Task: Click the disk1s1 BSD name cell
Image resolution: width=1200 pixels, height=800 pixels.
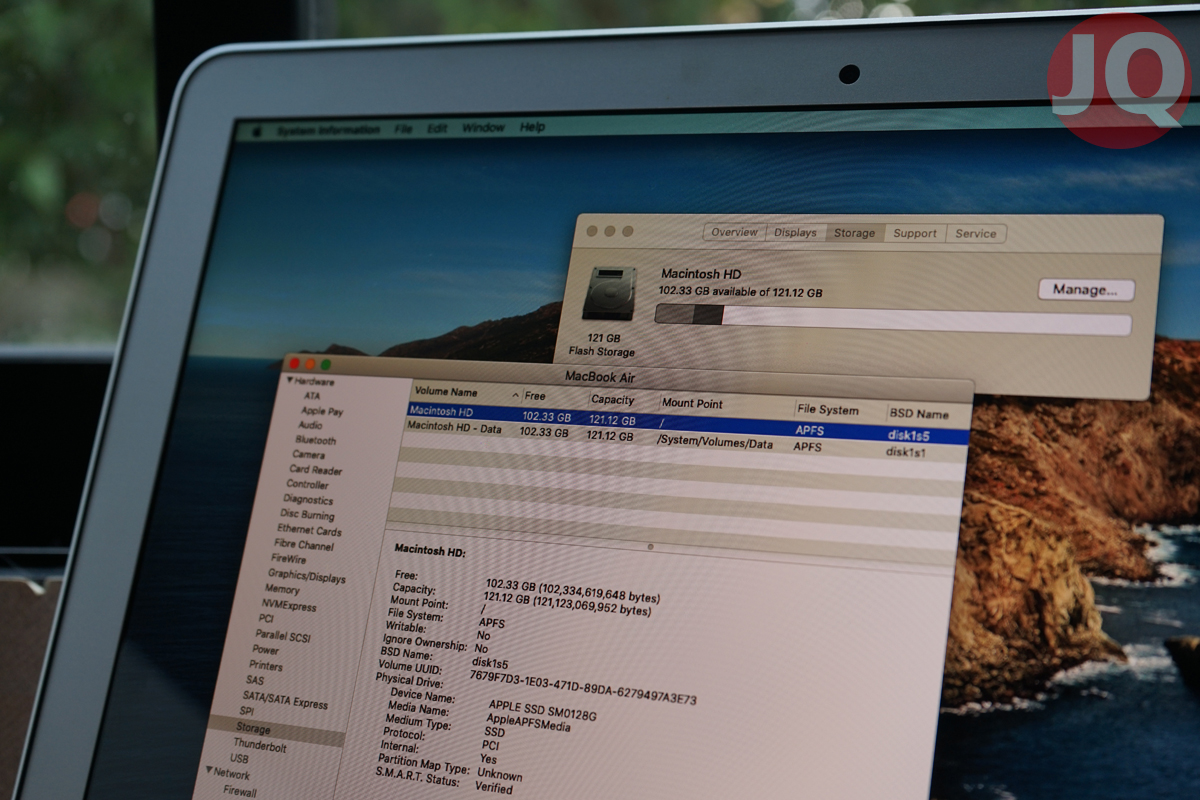Action: pos(908,452)
